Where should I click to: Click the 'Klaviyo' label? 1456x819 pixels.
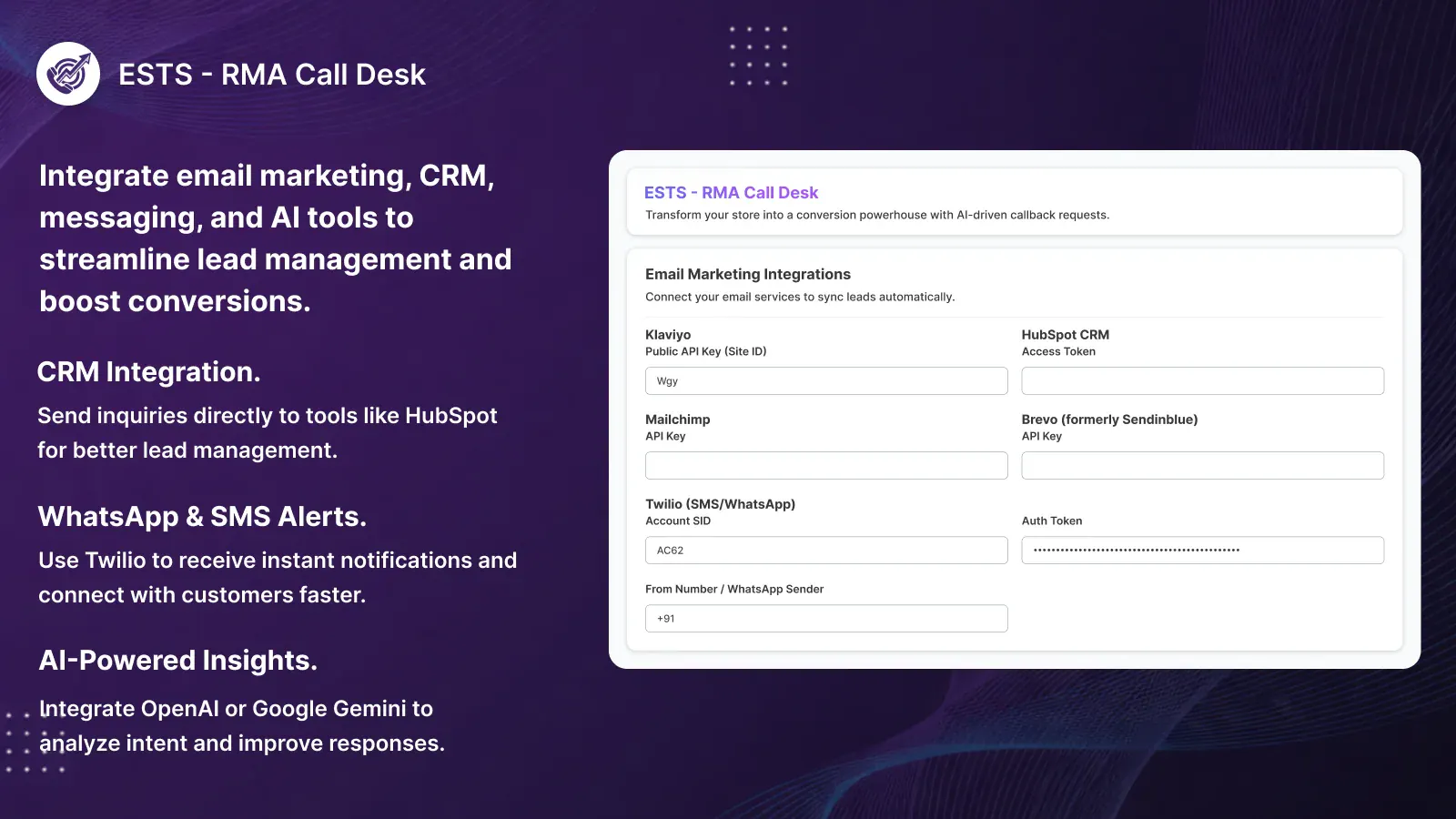tap(668, 335)
